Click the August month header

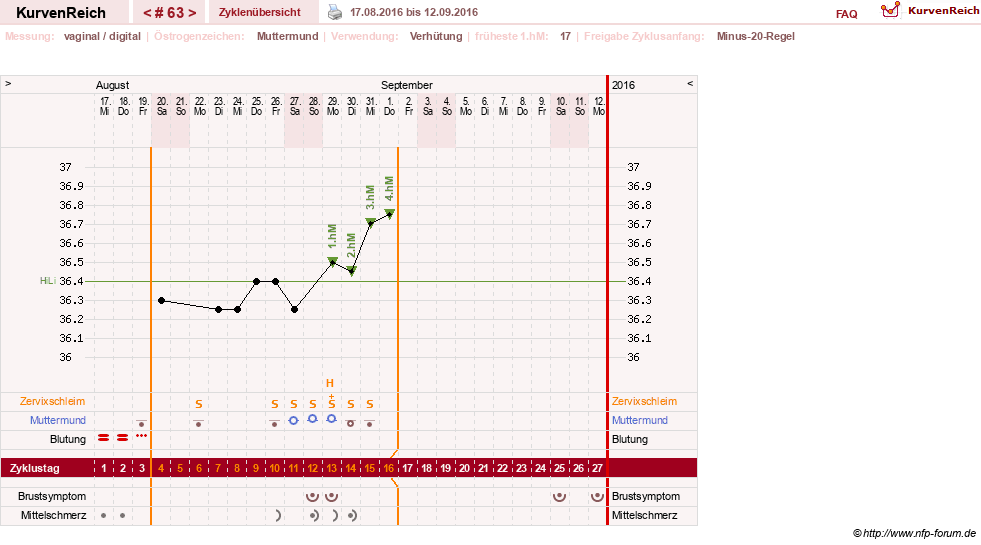[x=113, y=85]
